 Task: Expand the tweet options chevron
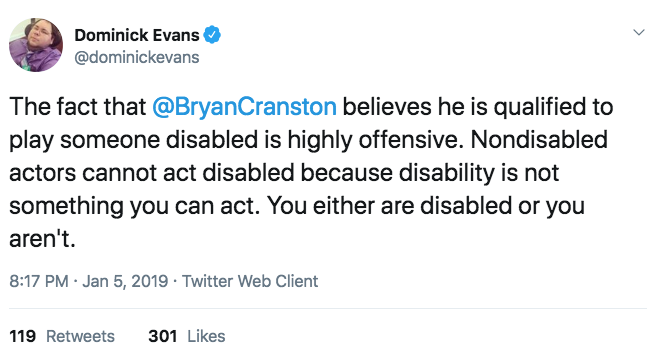pyautogui.click(x=639, y=33)
